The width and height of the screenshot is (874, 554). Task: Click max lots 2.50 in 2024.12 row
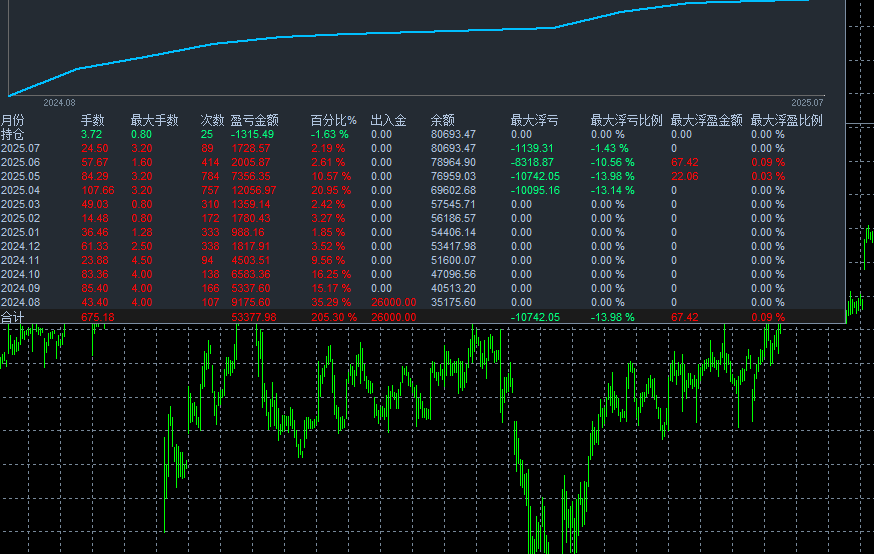142,246
